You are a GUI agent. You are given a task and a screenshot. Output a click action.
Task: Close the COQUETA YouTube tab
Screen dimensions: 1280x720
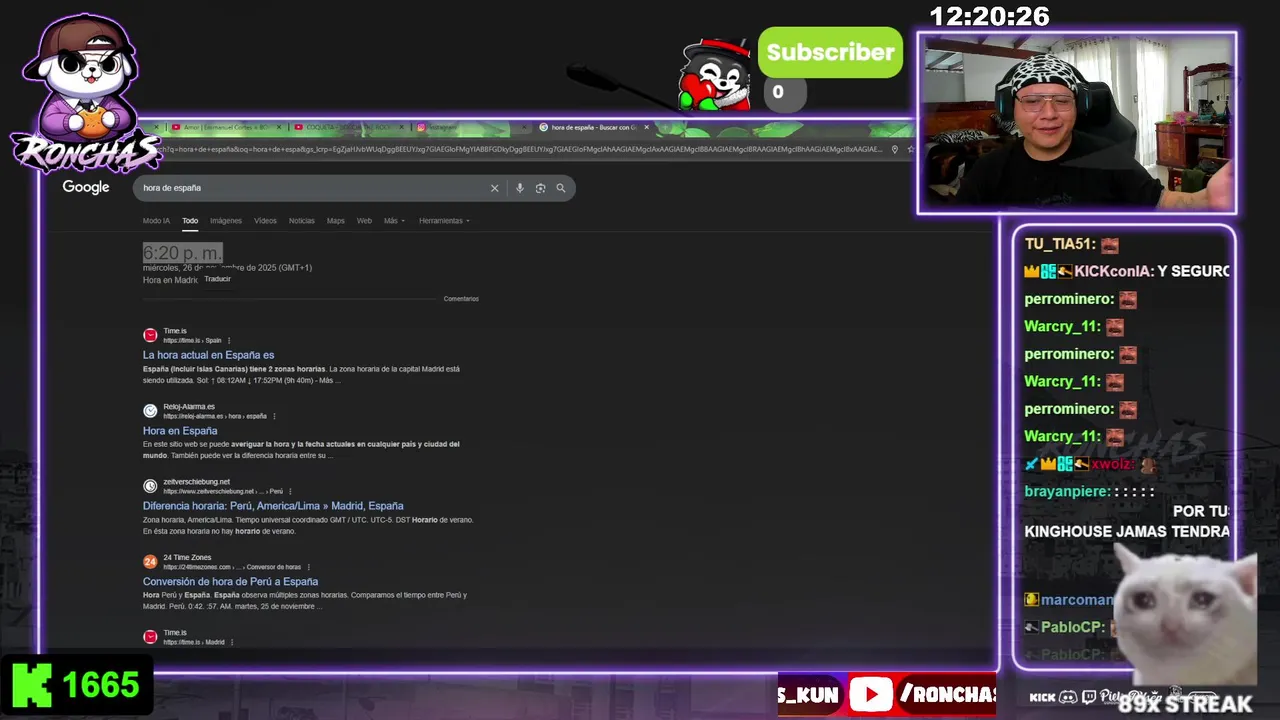(403, 127)
